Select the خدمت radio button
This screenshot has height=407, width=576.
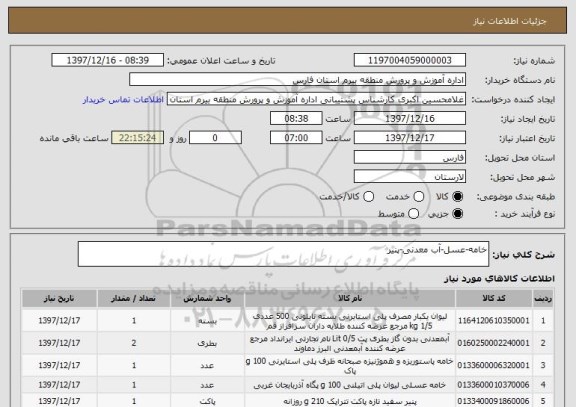pos(419,197)
